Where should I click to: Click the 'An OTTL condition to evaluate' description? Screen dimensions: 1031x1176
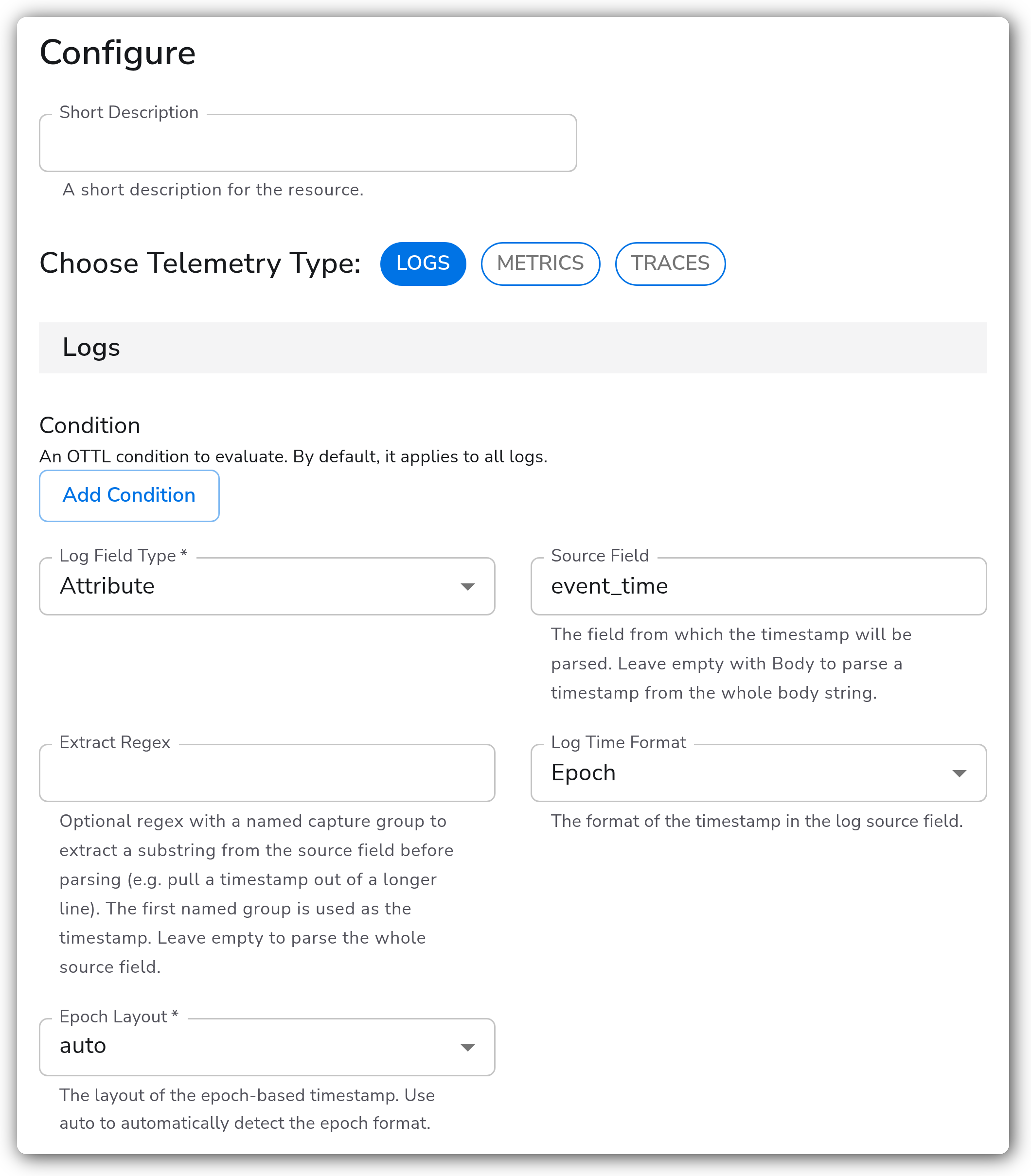click(293, 456)
